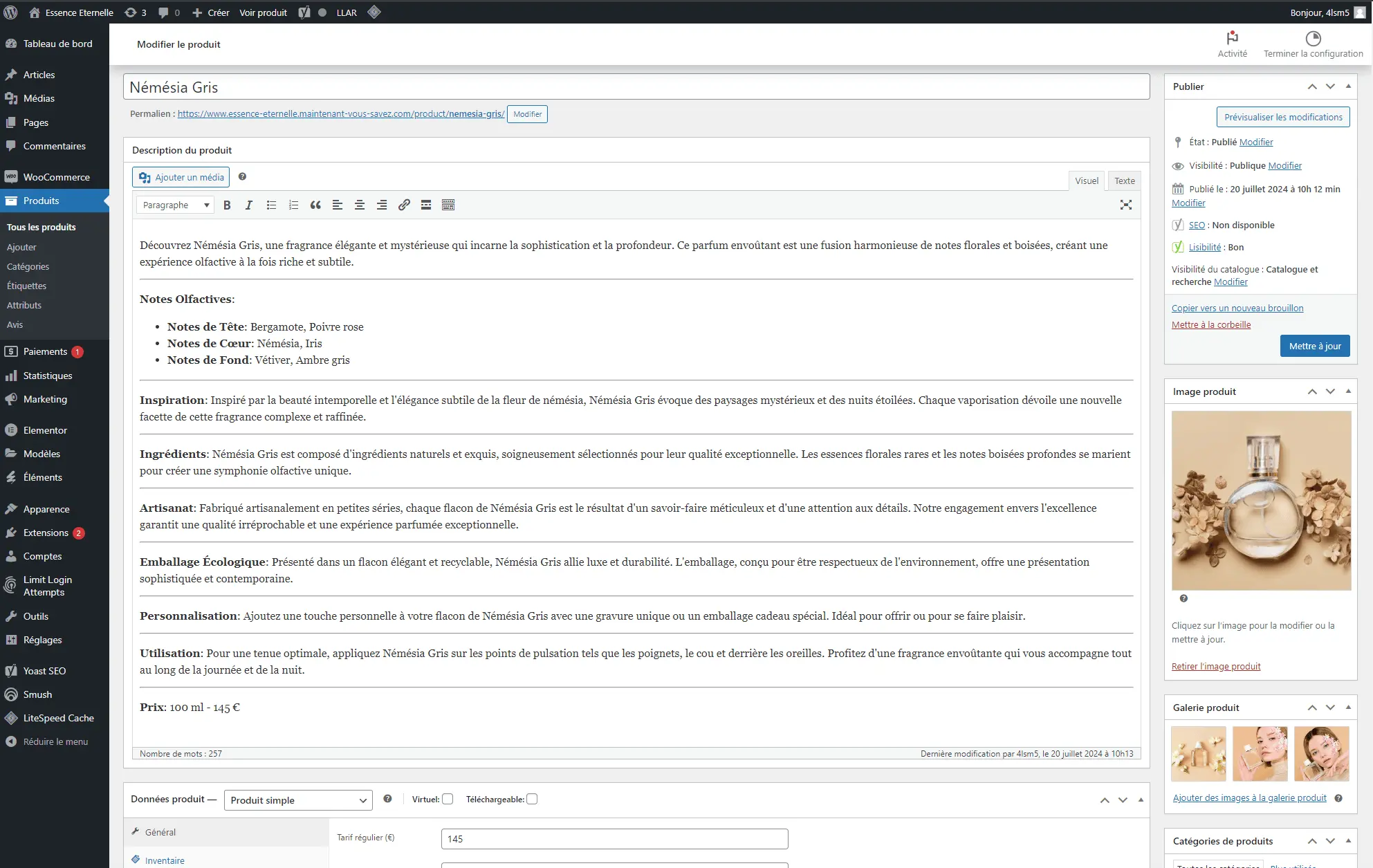This screenshot has height=868, width=1373.
Task: Insert a numbered list
Action: click(x=293, y=205)
